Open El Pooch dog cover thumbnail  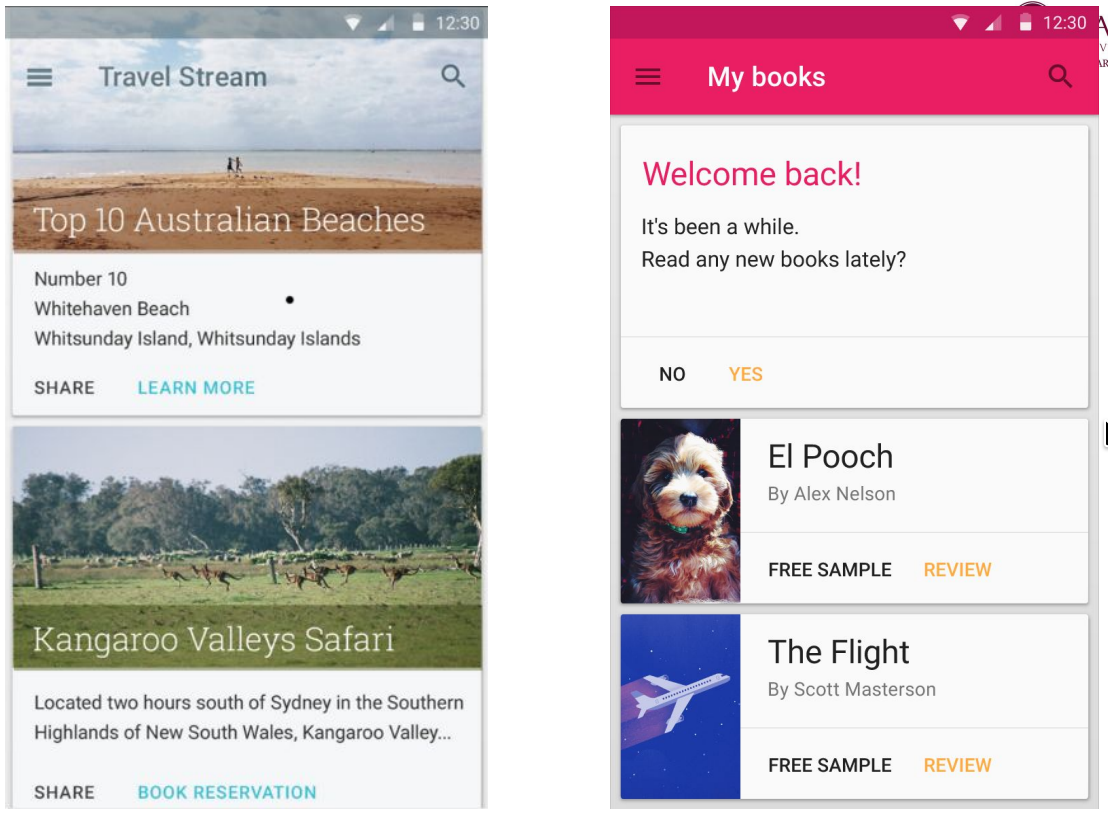click(680, 511)
